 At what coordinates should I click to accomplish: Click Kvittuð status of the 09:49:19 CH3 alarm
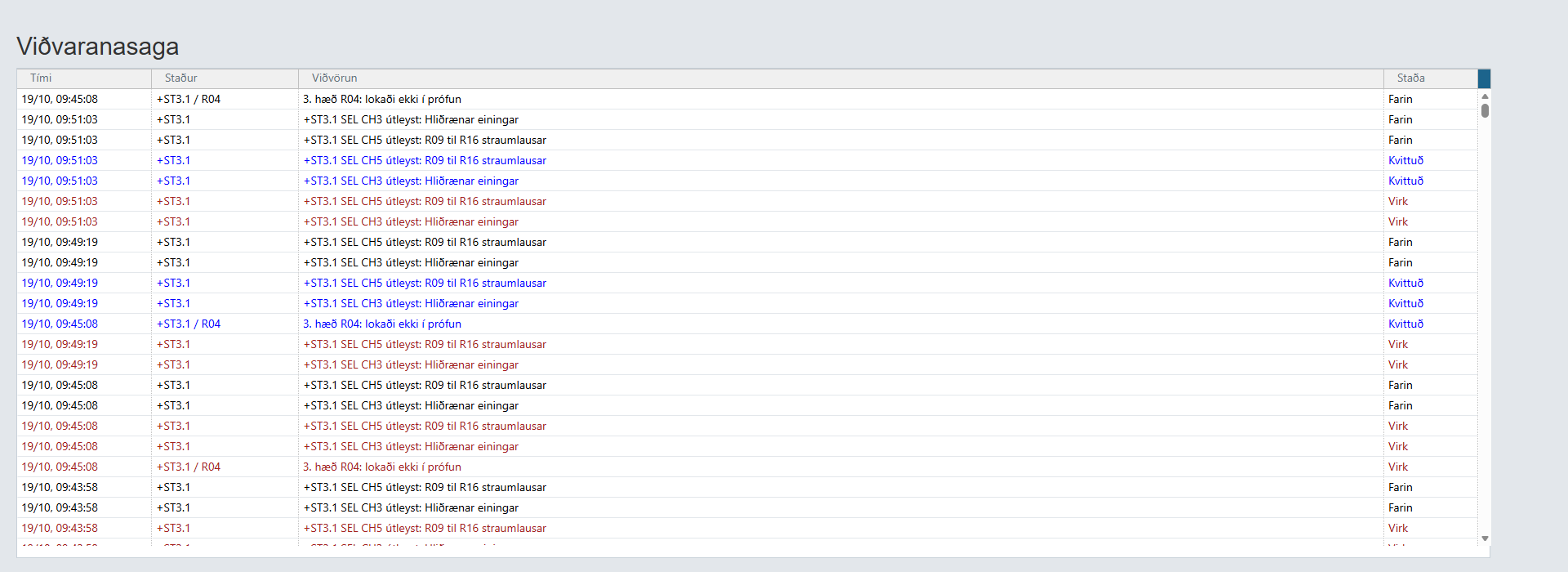[x=1405, y=303]
